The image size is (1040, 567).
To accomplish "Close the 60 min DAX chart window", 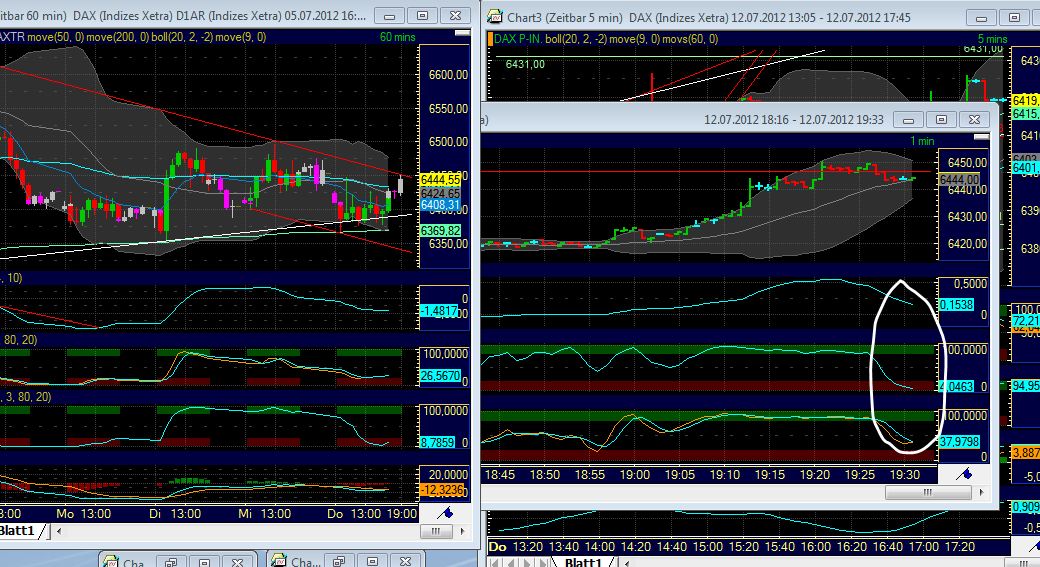I will coord(456,15).
